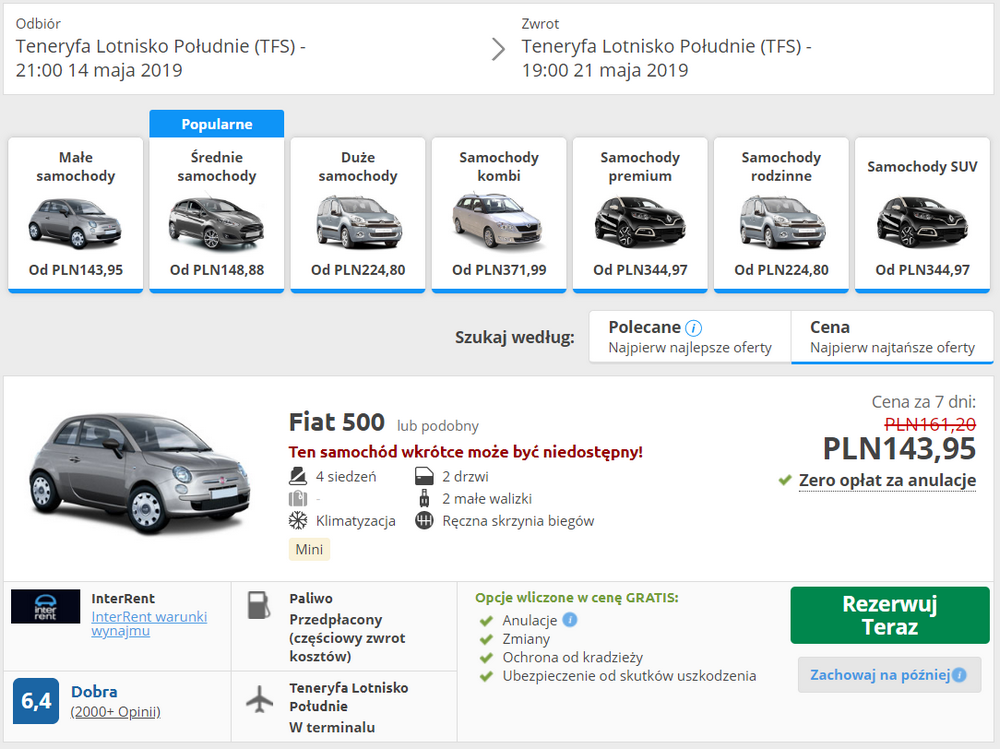Select the Samochody kombi category

coord(499,215)
